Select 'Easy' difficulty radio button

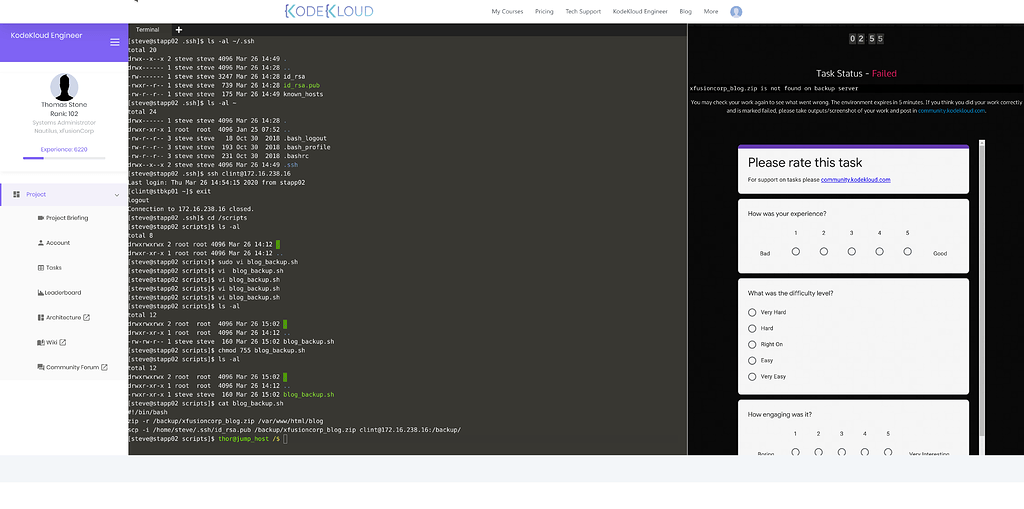pyautogui.click(x=752, y=360)
